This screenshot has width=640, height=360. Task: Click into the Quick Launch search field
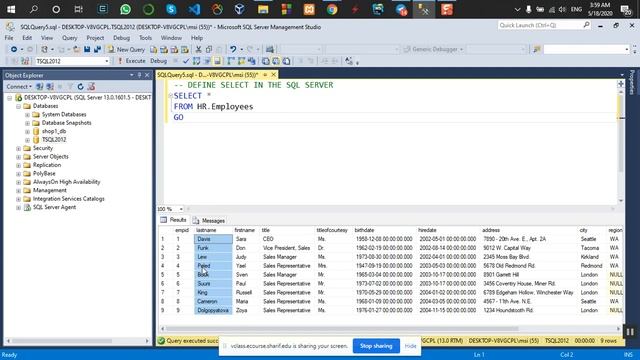click(x=540, y=25)
